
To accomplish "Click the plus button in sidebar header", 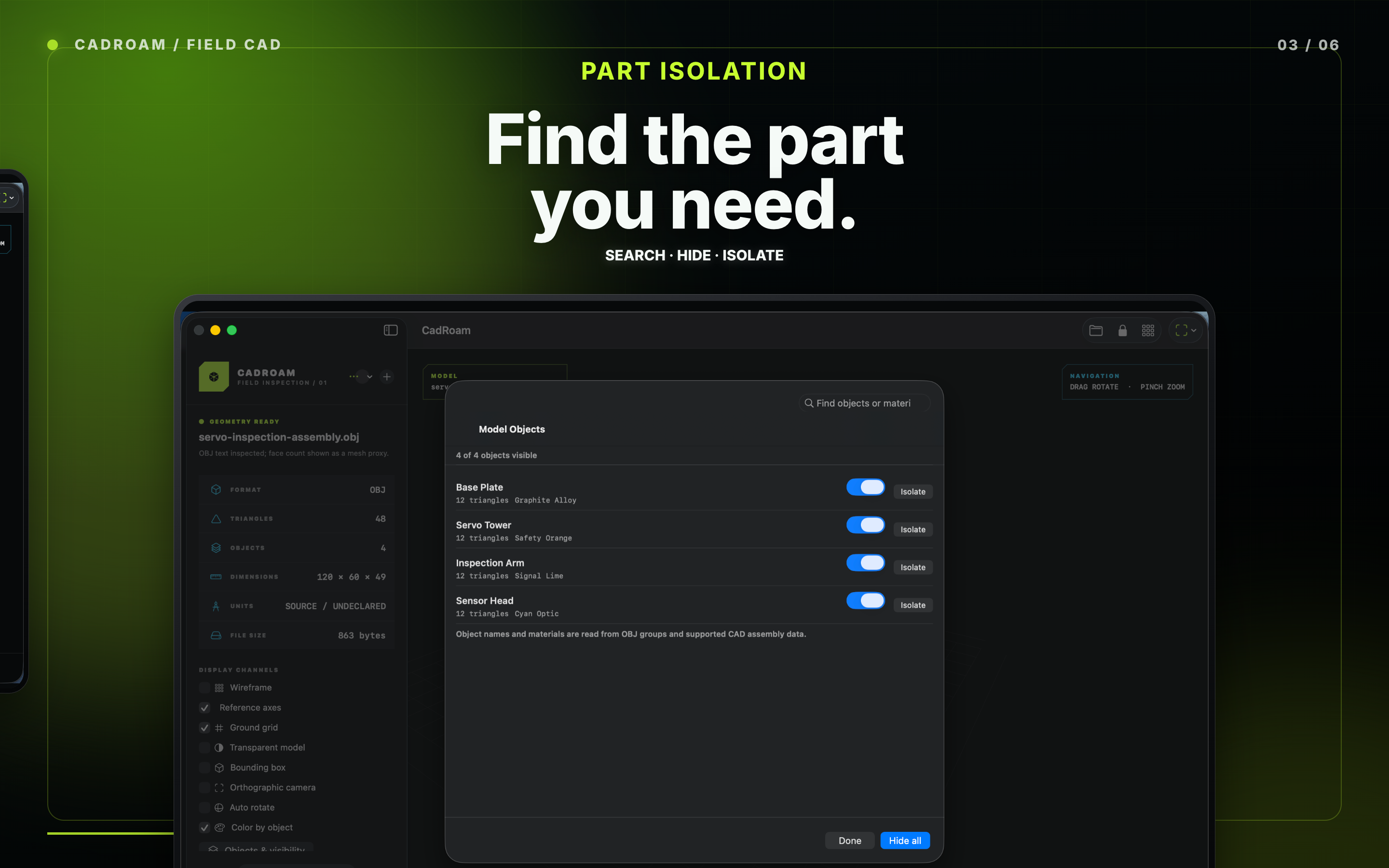I will click(387, 377).
